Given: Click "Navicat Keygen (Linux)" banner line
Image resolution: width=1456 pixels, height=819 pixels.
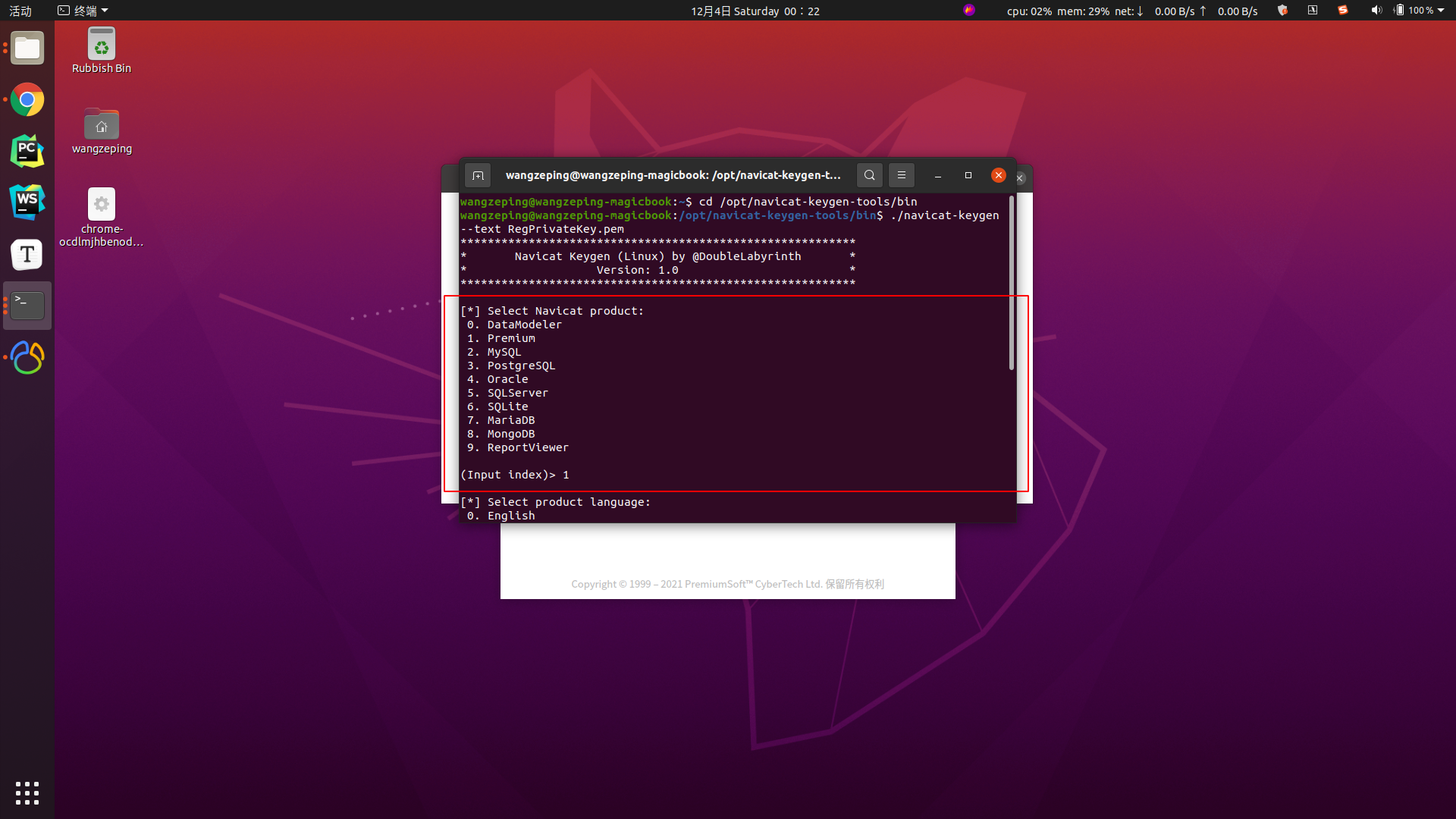Looking at the screenshot, I should 657,256.
